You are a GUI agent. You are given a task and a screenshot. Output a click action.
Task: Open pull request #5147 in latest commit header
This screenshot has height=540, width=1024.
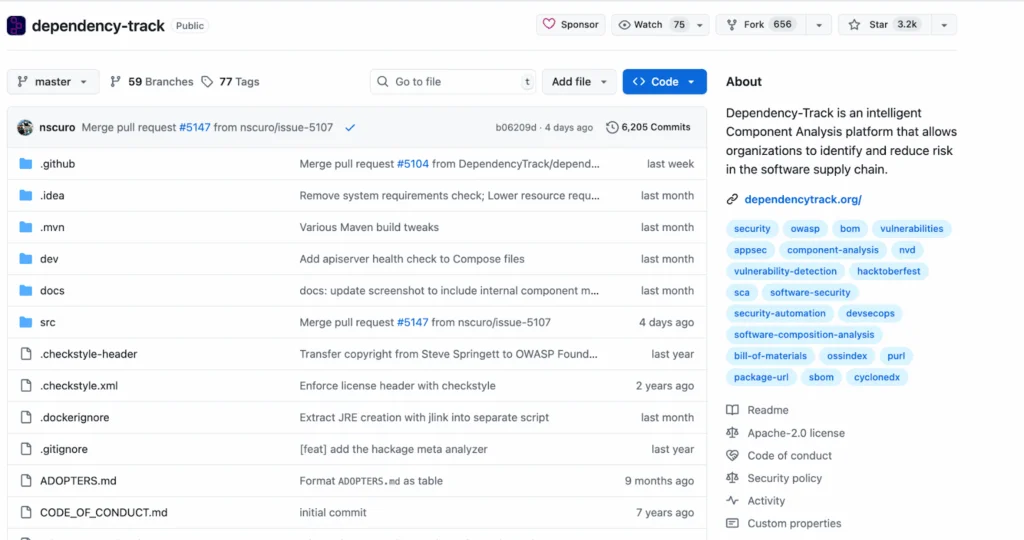195,127
